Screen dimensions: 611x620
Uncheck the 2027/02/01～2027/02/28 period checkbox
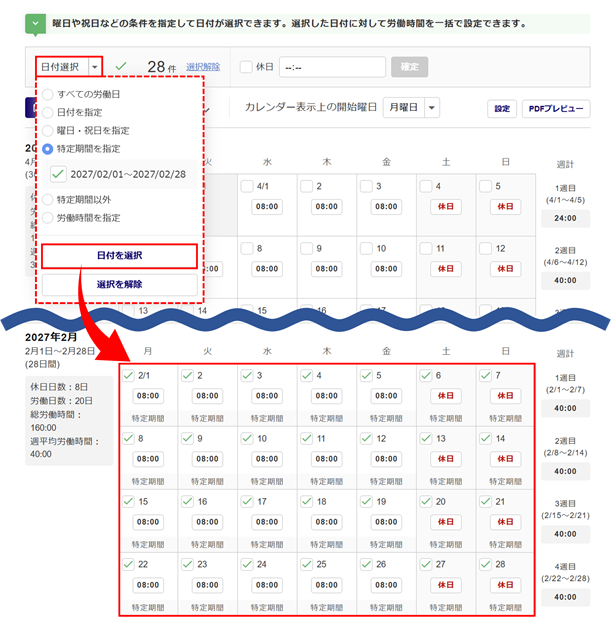coord(59,174)
